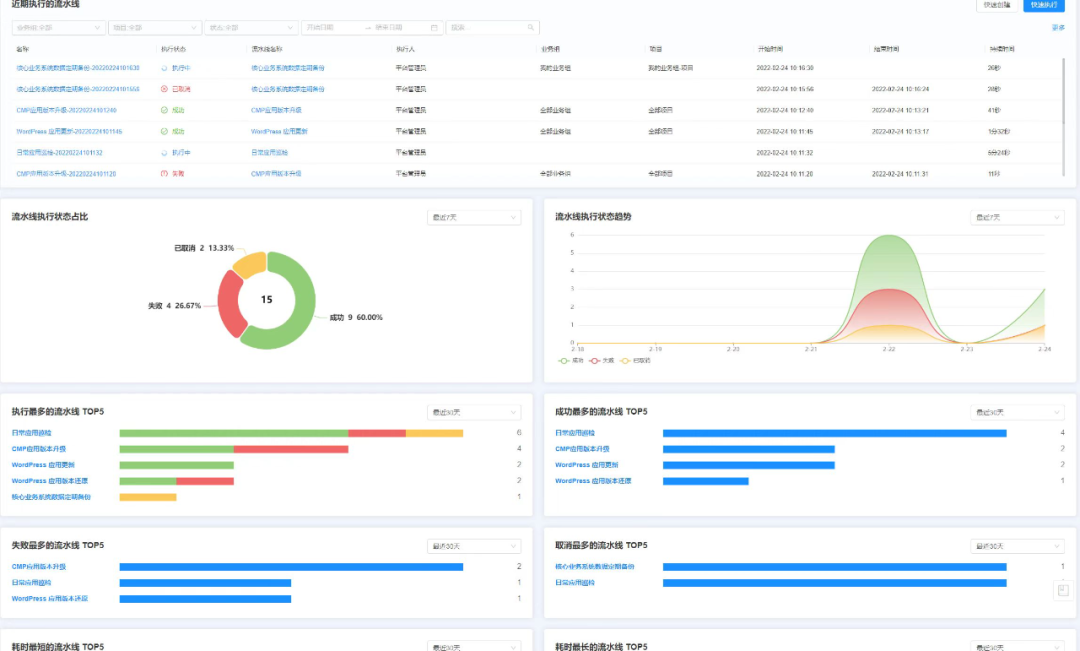Open the 最近30天 dropdown in 失败最多的流水线 TOP5
The height and width of the screenshot is (651, 1080).
pos(474,546)
